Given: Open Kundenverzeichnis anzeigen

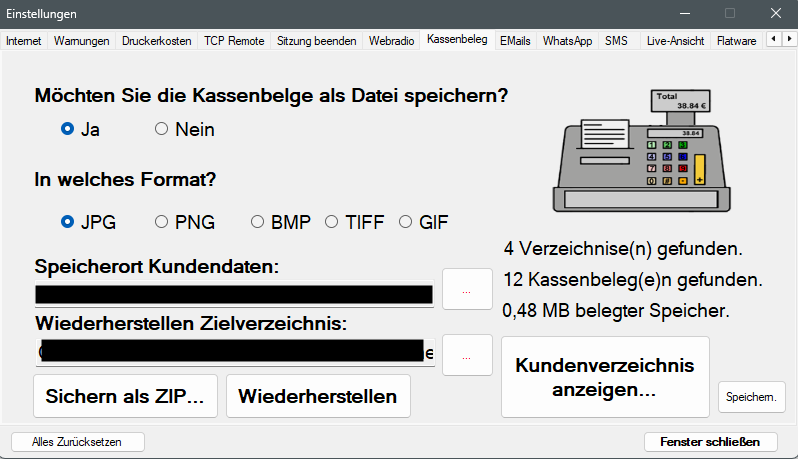Looking at the screenshot, I should pyautogui.click(x=605, y=377).
